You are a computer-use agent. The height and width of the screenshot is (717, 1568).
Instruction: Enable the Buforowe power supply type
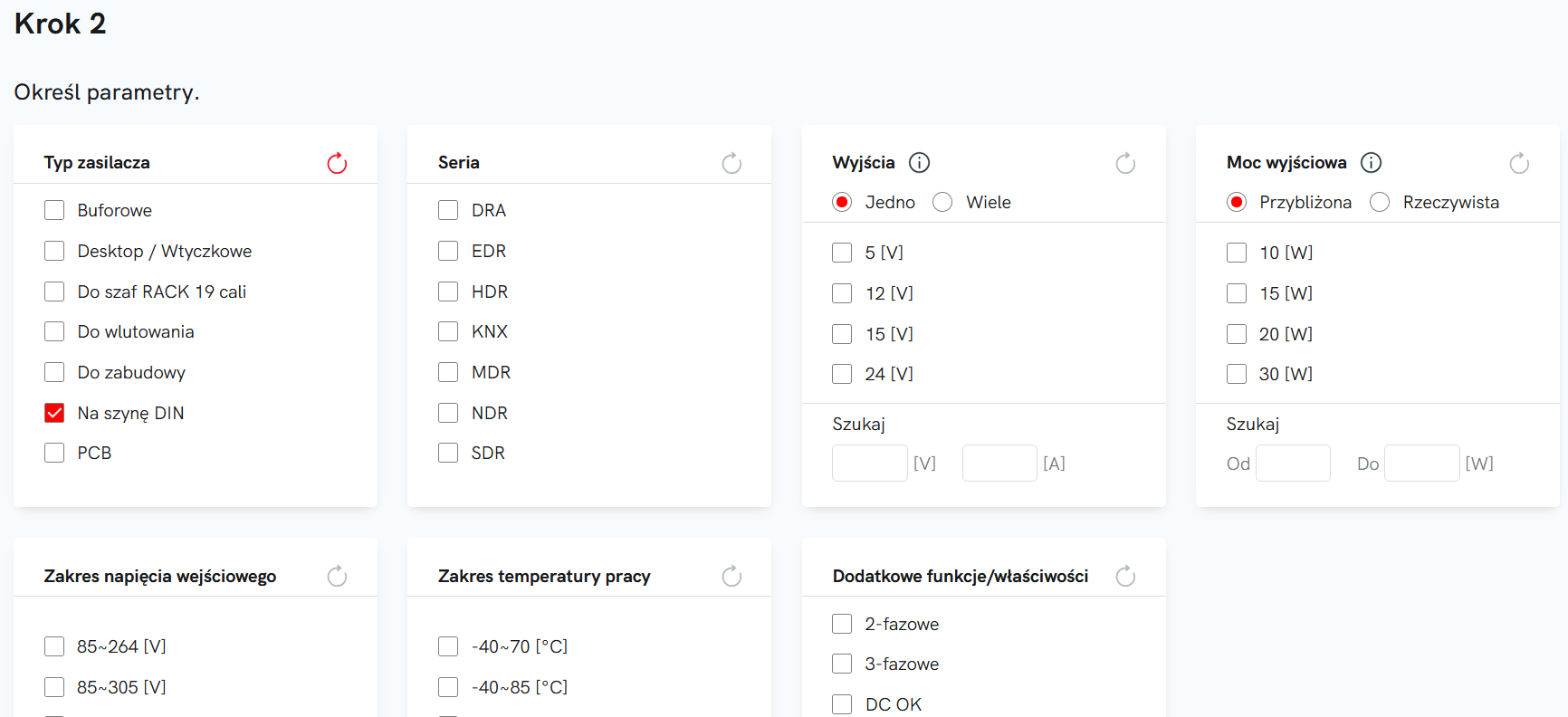pos(54,210)
